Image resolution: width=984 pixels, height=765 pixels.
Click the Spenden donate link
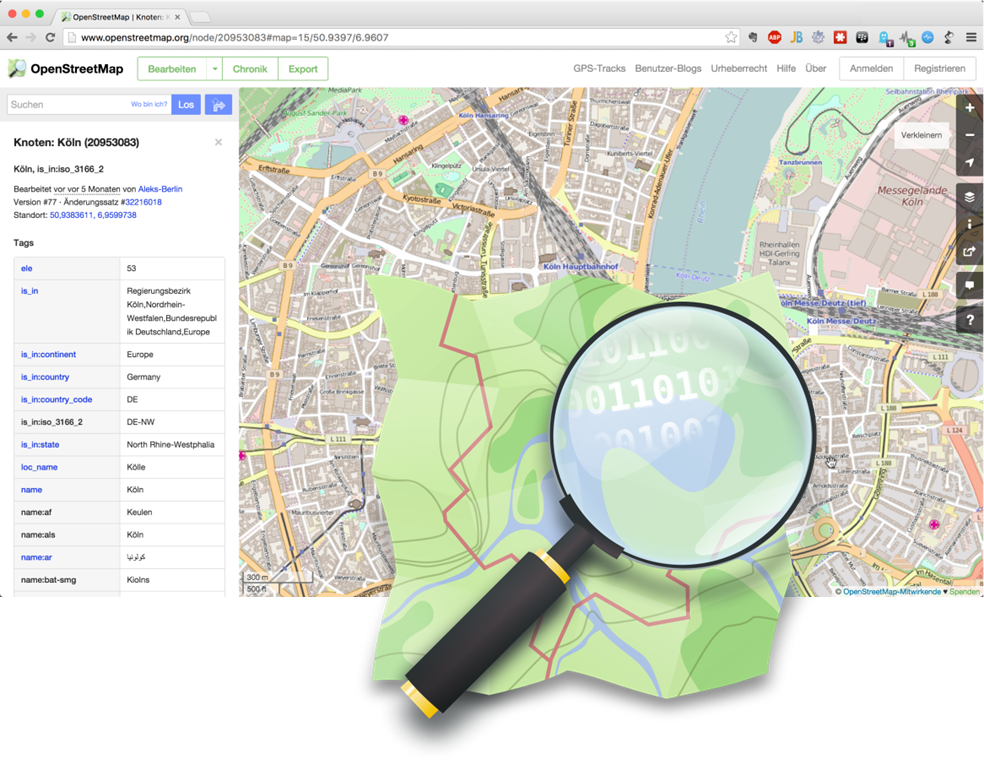coord(965,592)
